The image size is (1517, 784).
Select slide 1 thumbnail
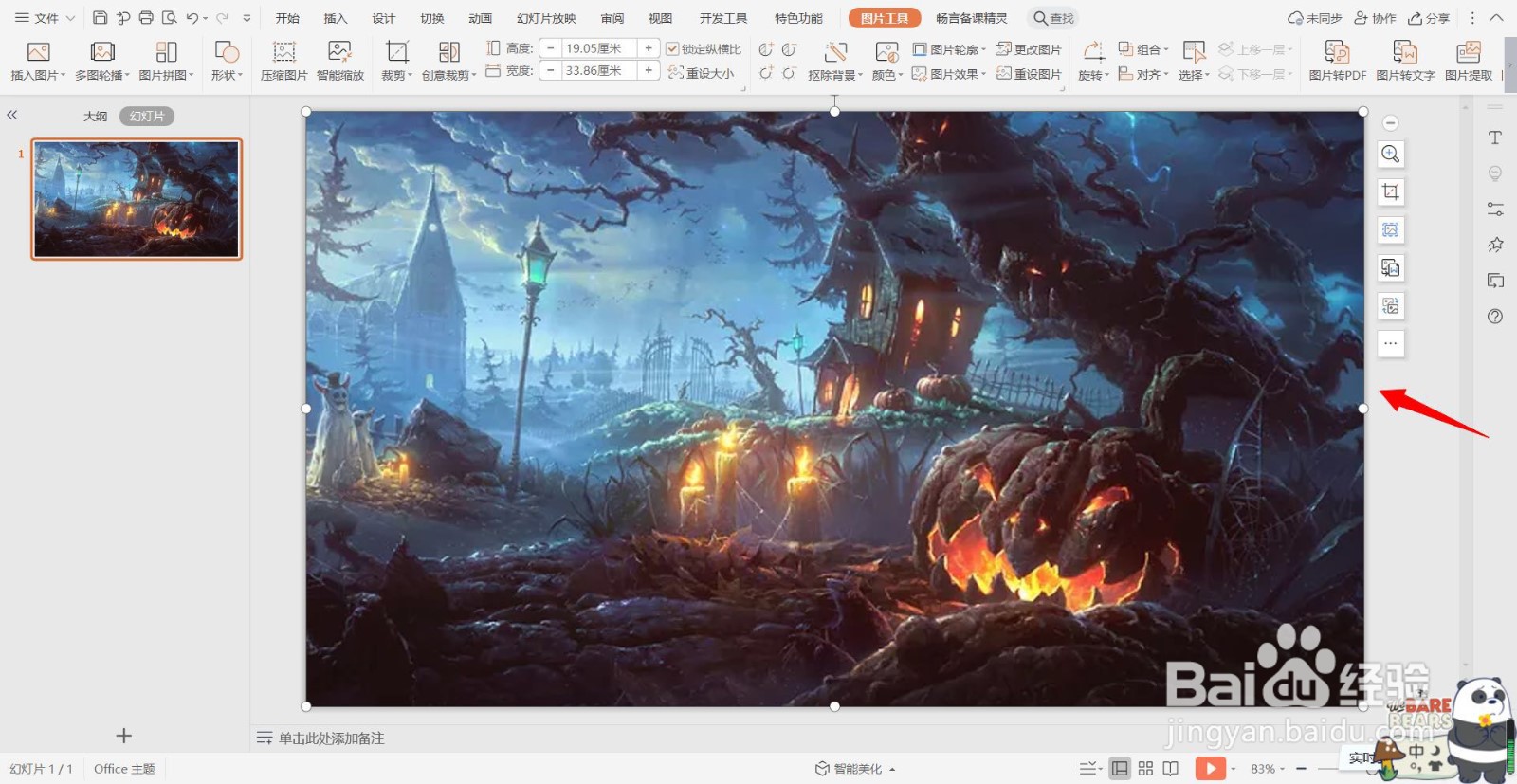(x=137, y=199)
